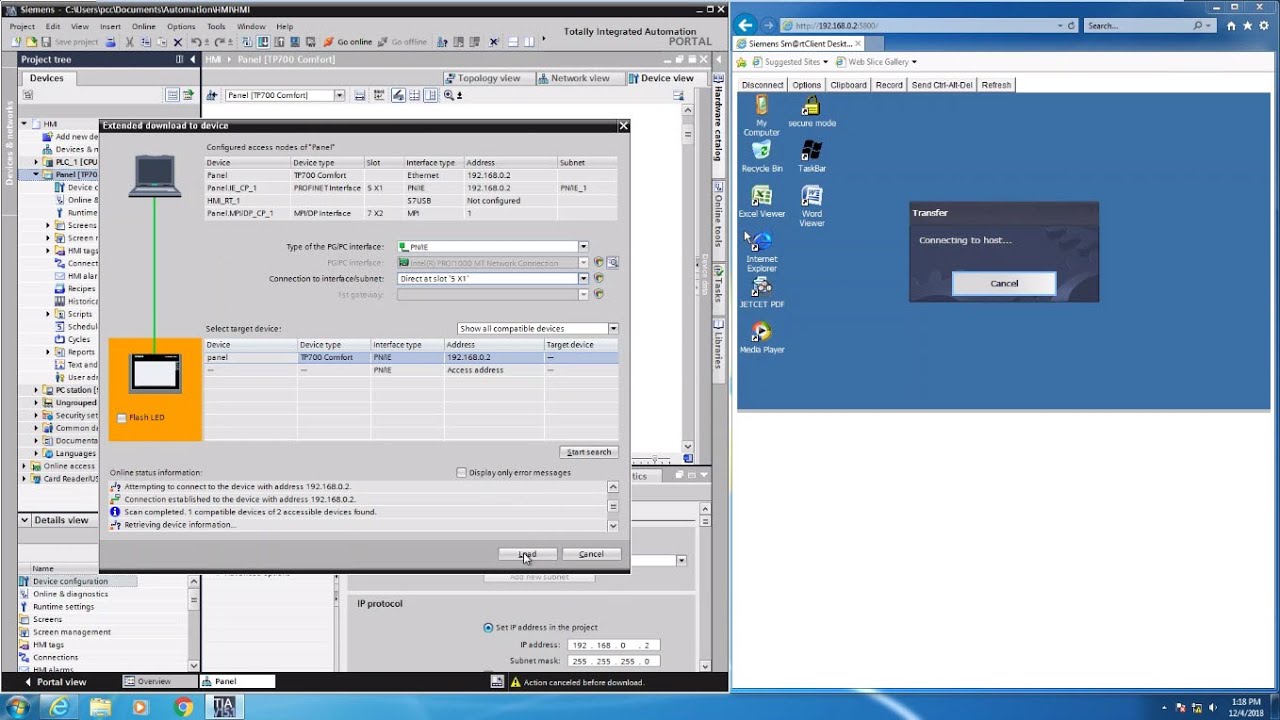Open Media Player on remote desktop
Viewport: 1280px width, 720px height.
[761, 338]
